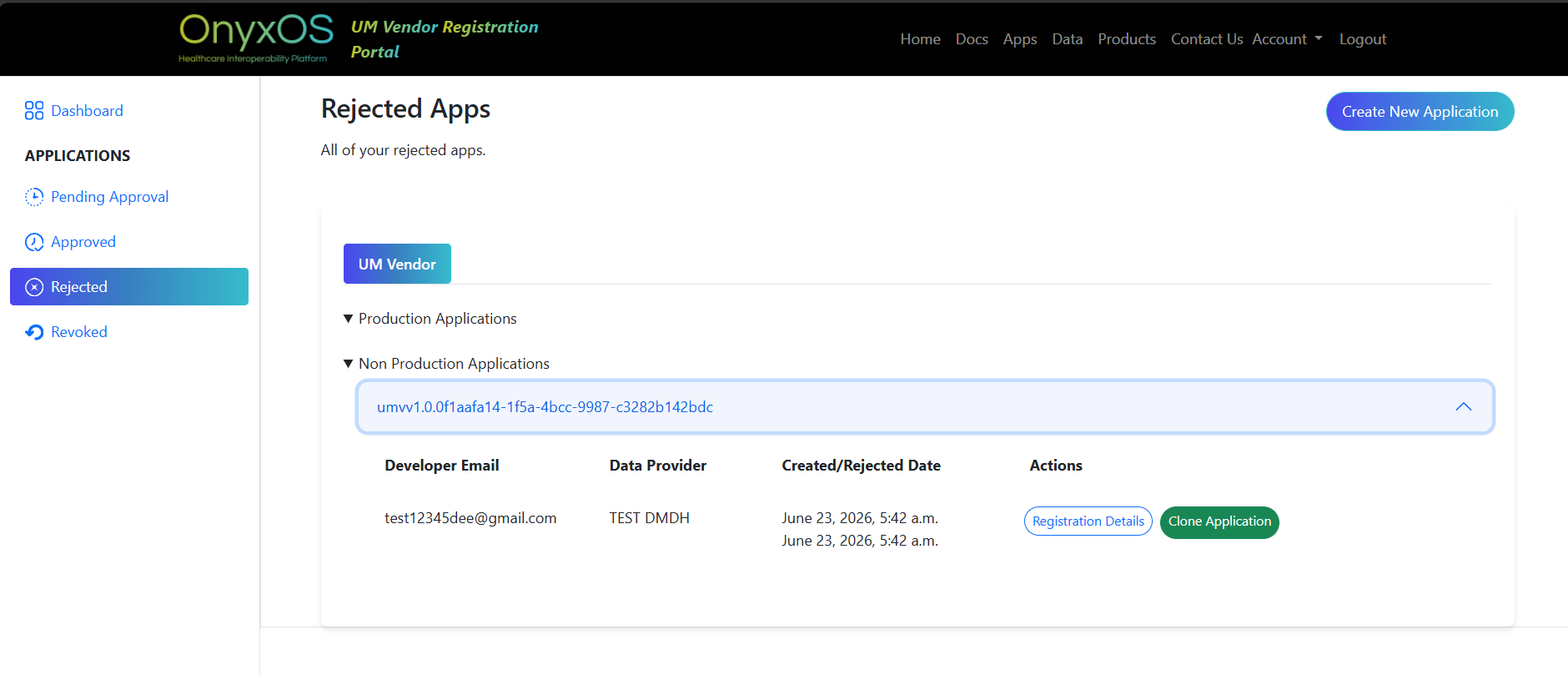Click the email test12345dee@gmail.com
1568x675 pixels.
click(x=470, y=518)
